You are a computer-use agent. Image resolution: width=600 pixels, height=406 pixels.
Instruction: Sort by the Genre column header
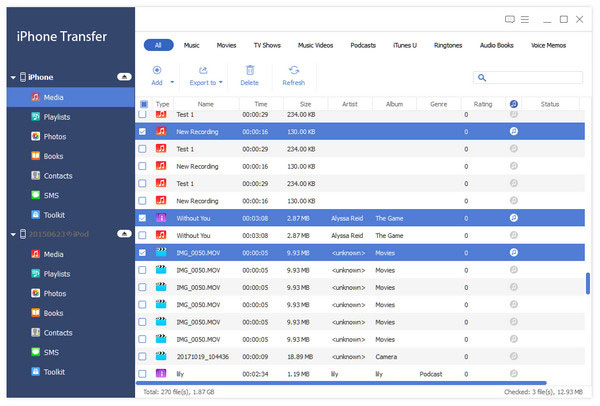pyautogui.click(x=439, y=104)
